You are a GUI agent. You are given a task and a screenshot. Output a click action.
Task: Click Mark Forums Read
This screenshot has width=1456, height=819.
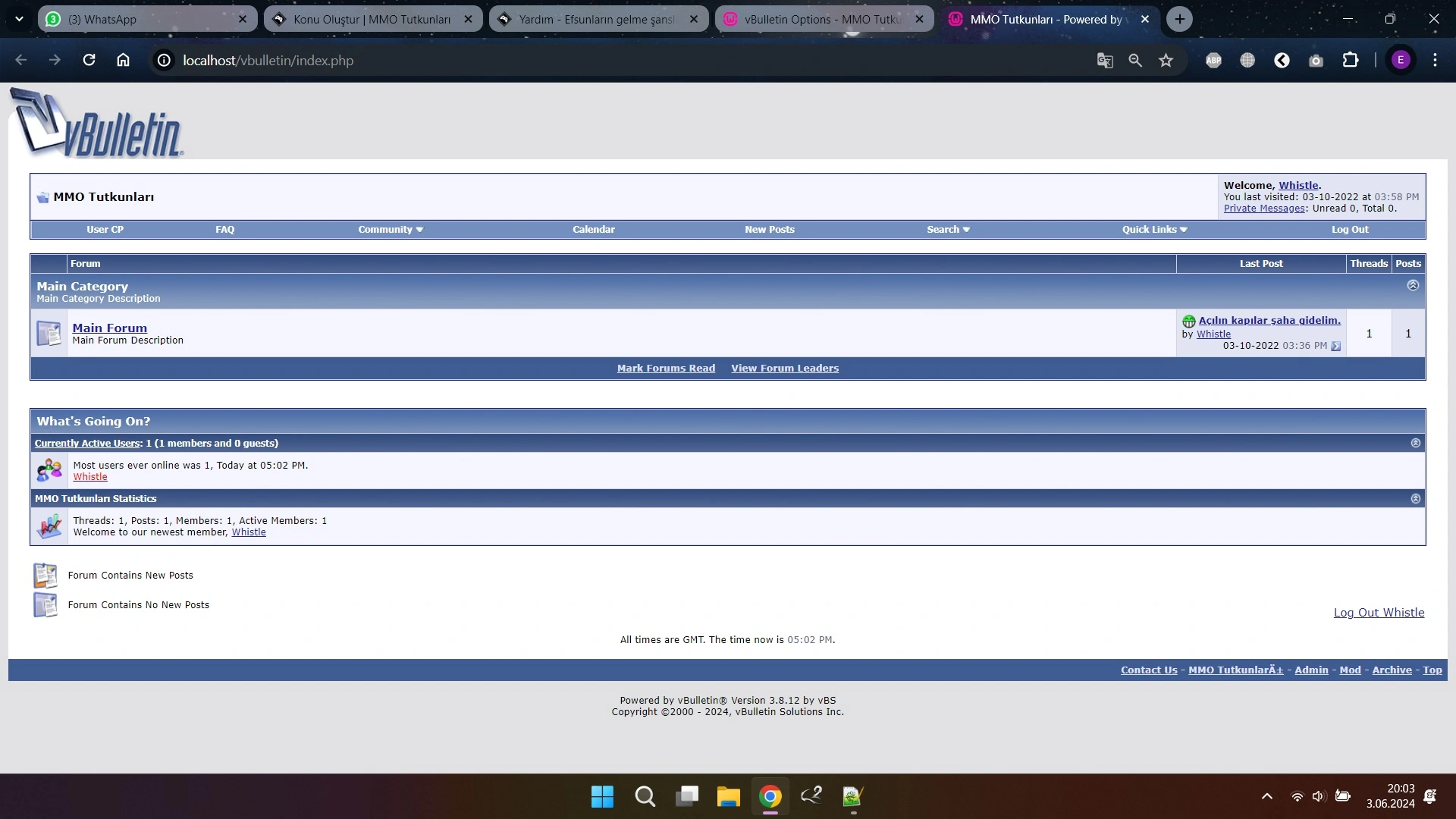(666, 369)
